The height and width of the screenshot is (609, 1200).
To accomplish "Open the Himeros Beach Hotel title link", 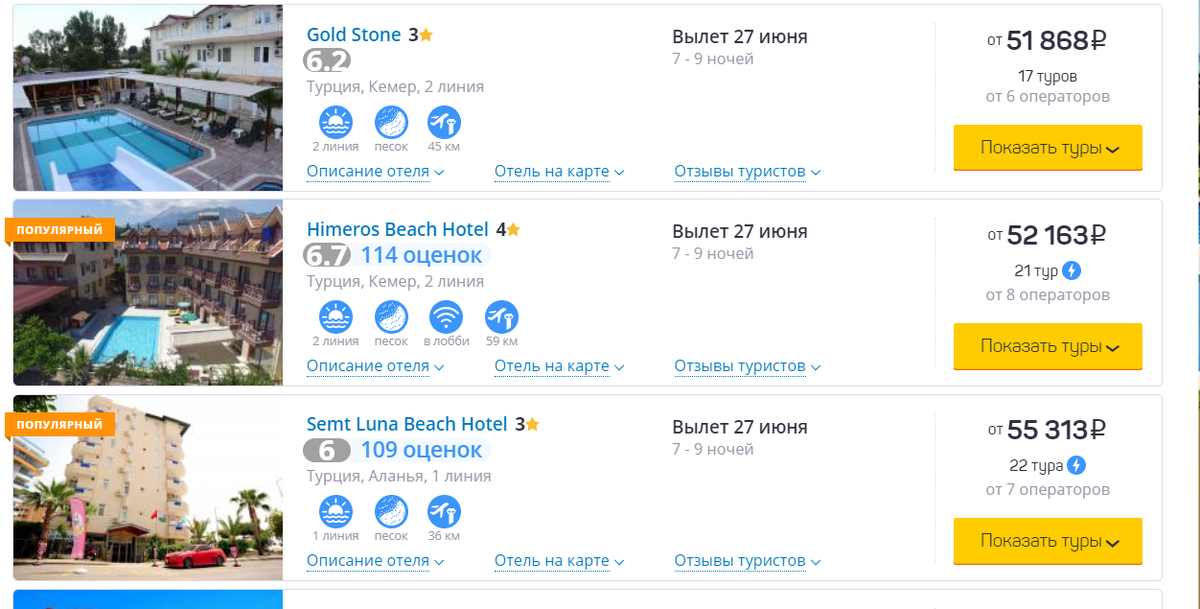I will (397, 229).
